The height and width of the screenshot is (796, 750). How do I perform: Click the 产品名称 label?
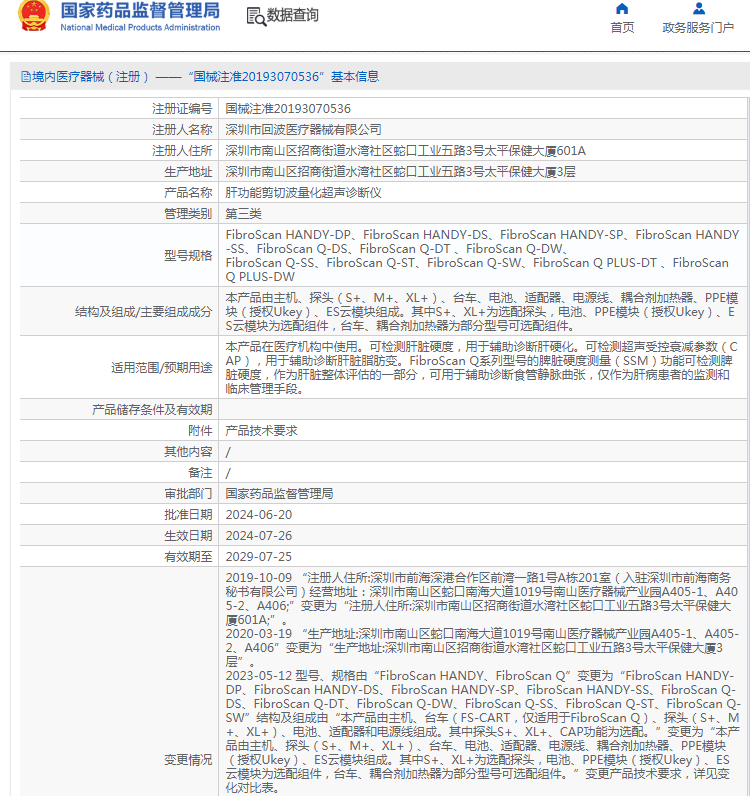pyautogui.click(x=188, y=193)
